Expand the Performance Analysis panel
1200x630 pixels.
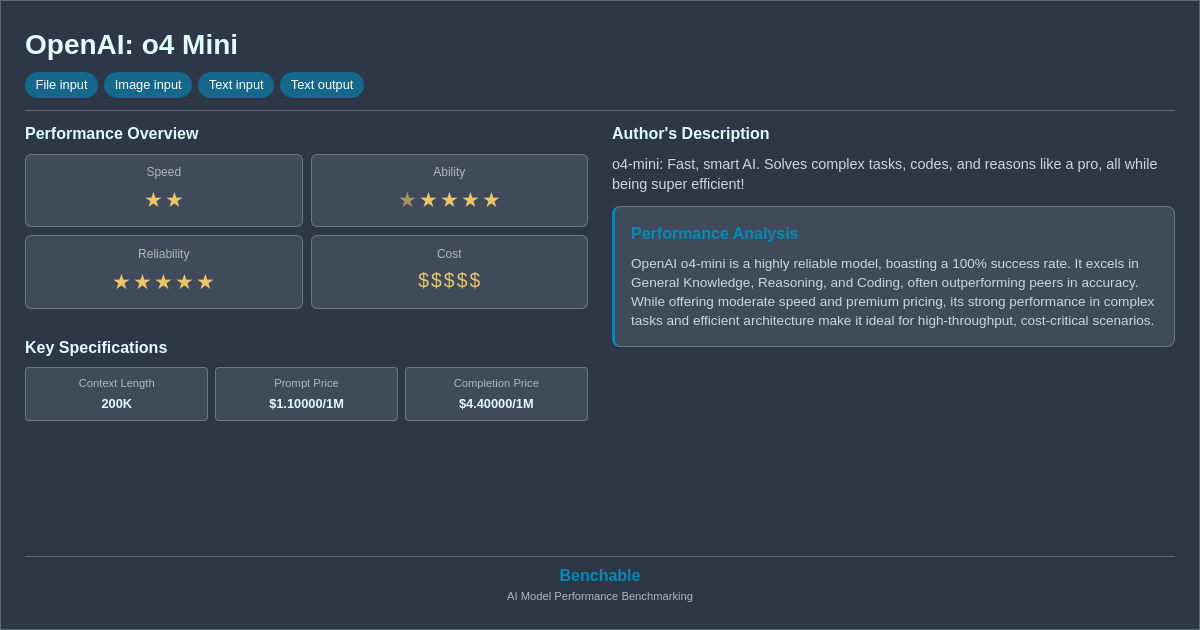[893, 276]
